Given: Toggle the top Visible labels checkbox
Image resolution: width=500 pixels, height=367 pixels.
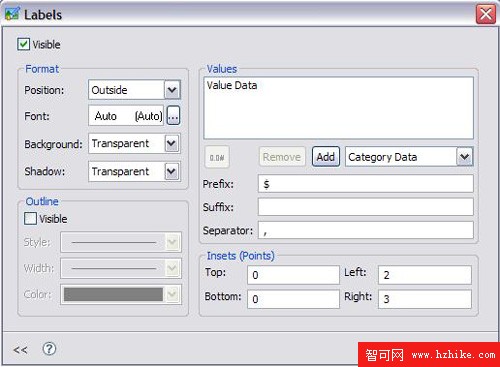Looking at the screenshot, I should tap(23, 44).
